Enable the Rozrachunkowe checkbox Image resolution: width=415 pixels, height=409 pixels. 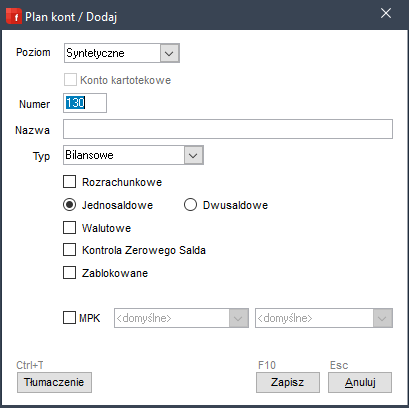[x=70, y=182]
